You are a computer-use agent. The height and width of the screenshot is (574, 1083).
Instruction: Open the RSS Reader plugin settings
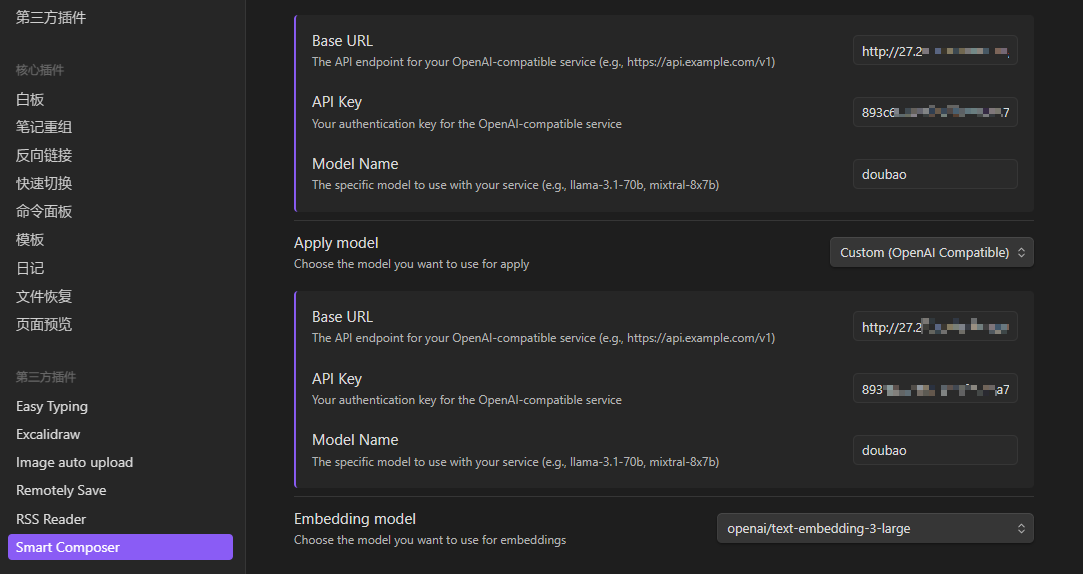[x=51, y=519]
